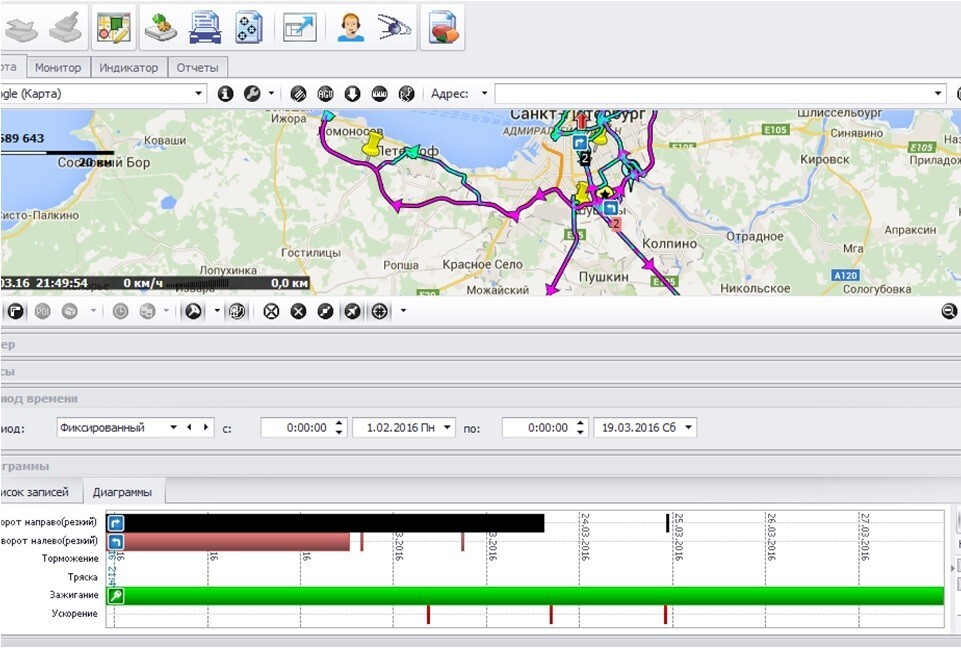
Task: Switch to the Монитор tab
Action: point(58,68)
